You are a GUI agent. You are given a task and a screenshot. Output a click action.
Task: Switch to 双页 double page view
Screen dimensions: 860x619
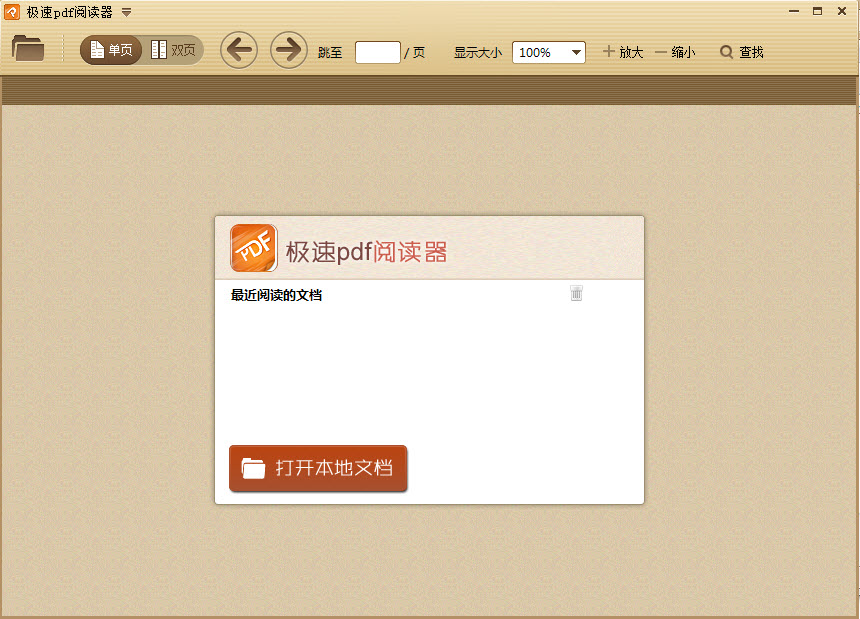[173, 50]
